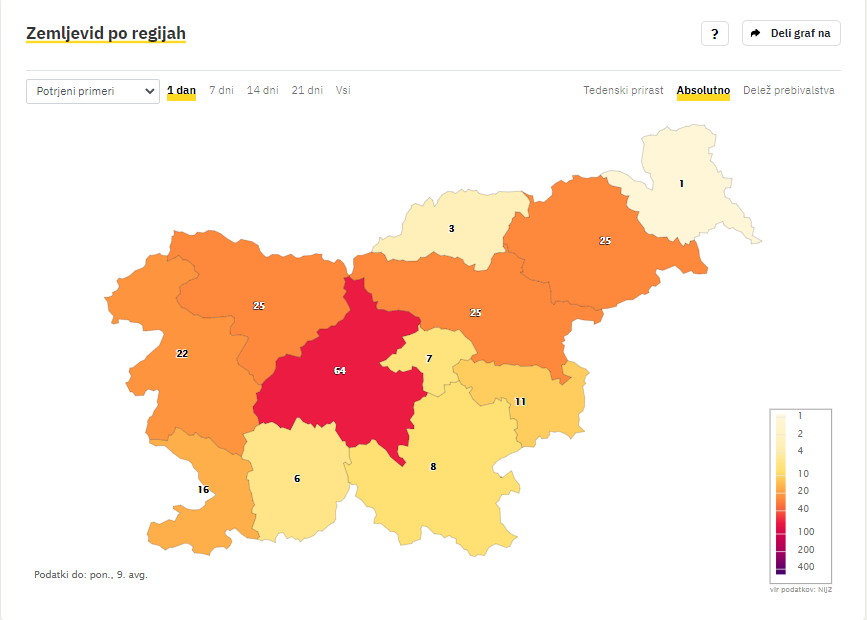Screen dimensions: 867x620
Task: Switch to Tedenski prirast view
Action: point(623,90)
